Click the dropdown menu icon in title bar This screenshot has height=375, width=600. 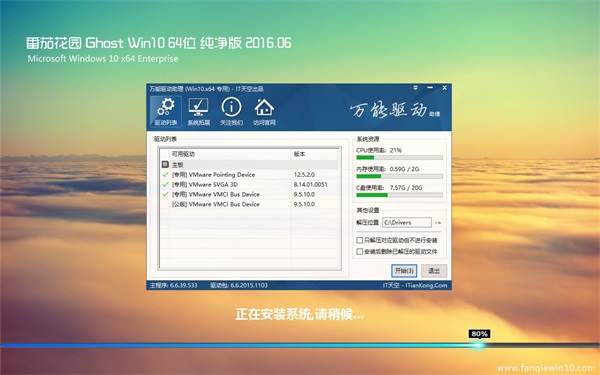pyautogui.click(x=416, y=88)
